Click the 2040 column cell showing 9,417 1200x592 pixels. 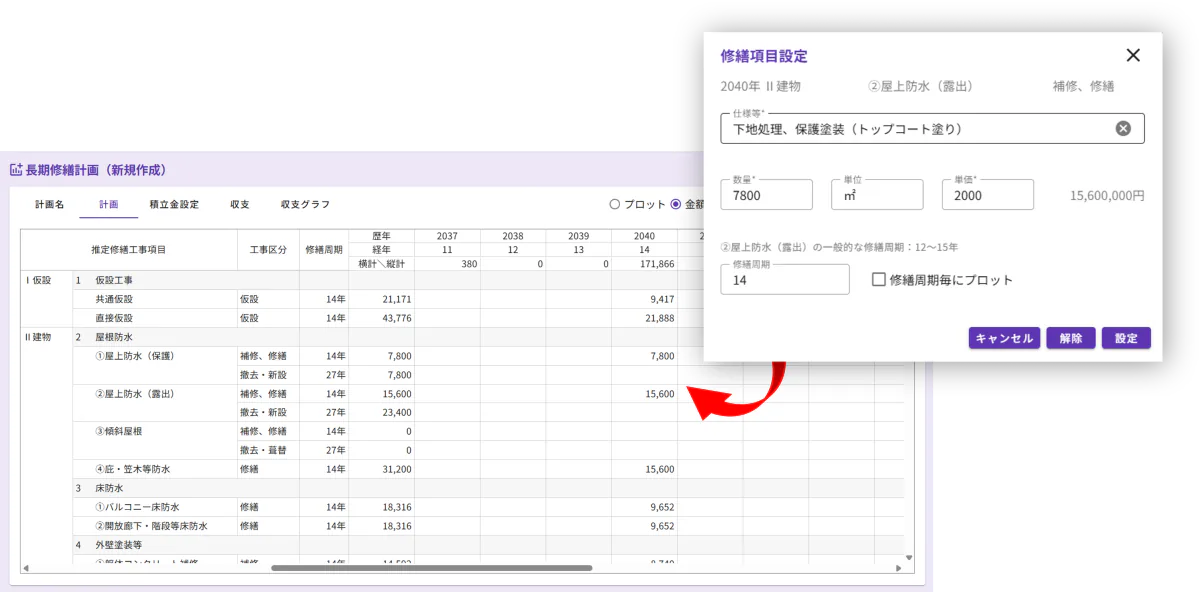tap(644, 299)
